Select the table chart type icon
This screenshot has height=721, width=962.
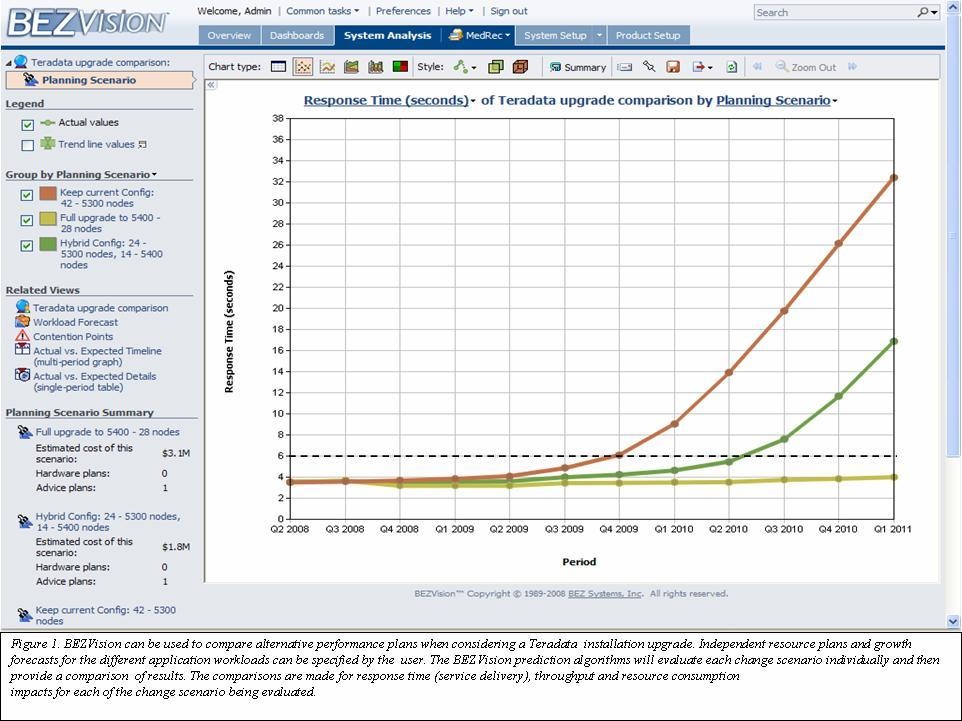pos(278,67)
